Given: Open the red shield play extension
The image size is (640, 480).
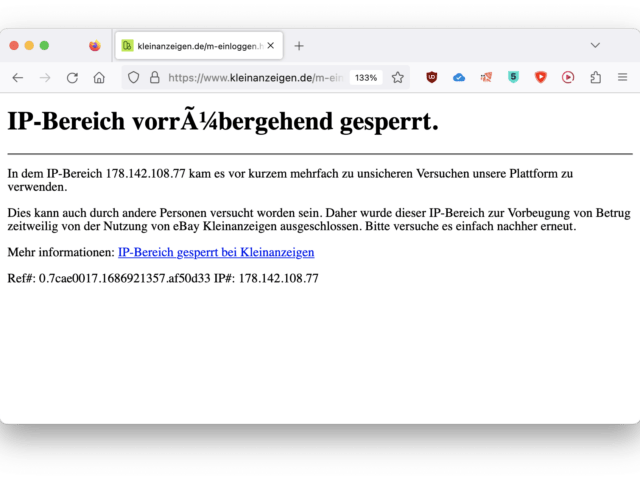Looking at the screenshot, I should pyautogui.click(x=541, y=77).
